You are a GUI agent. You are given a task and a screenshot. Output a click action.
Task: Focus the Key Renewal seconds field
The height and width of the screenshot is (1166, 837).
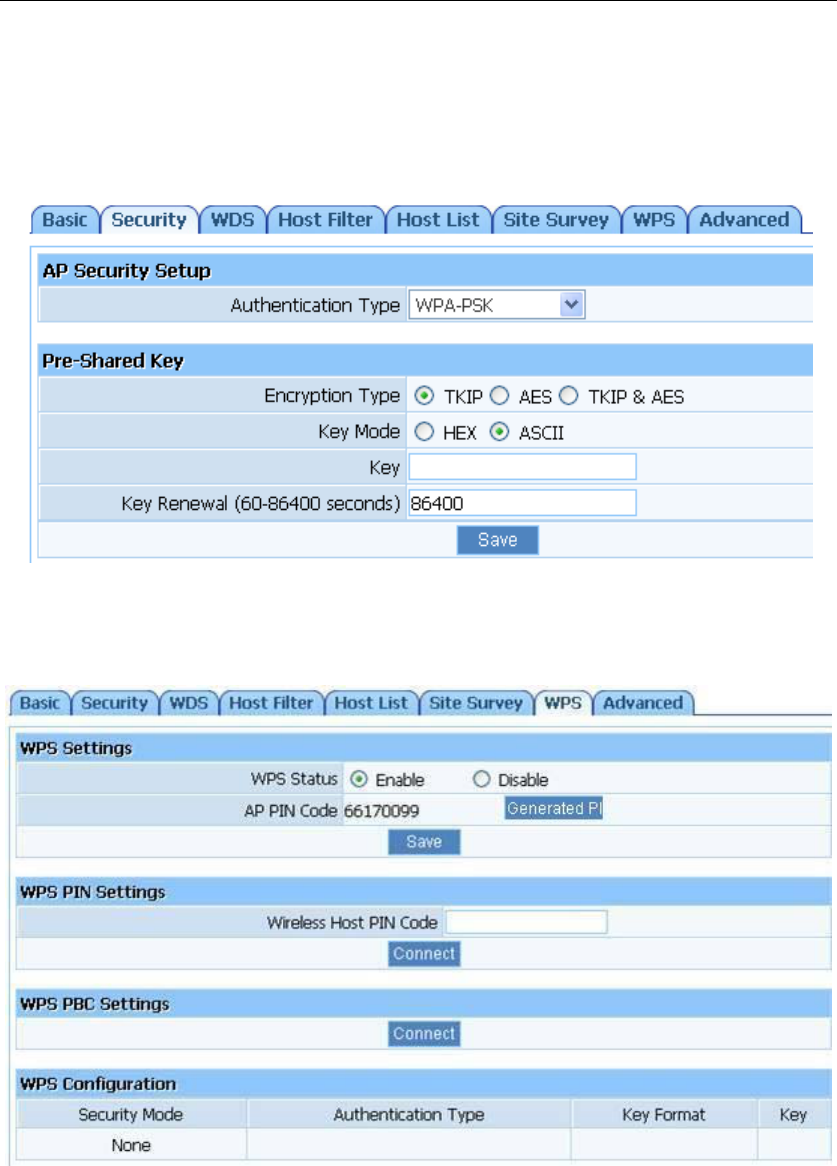(x=523, y=503)
